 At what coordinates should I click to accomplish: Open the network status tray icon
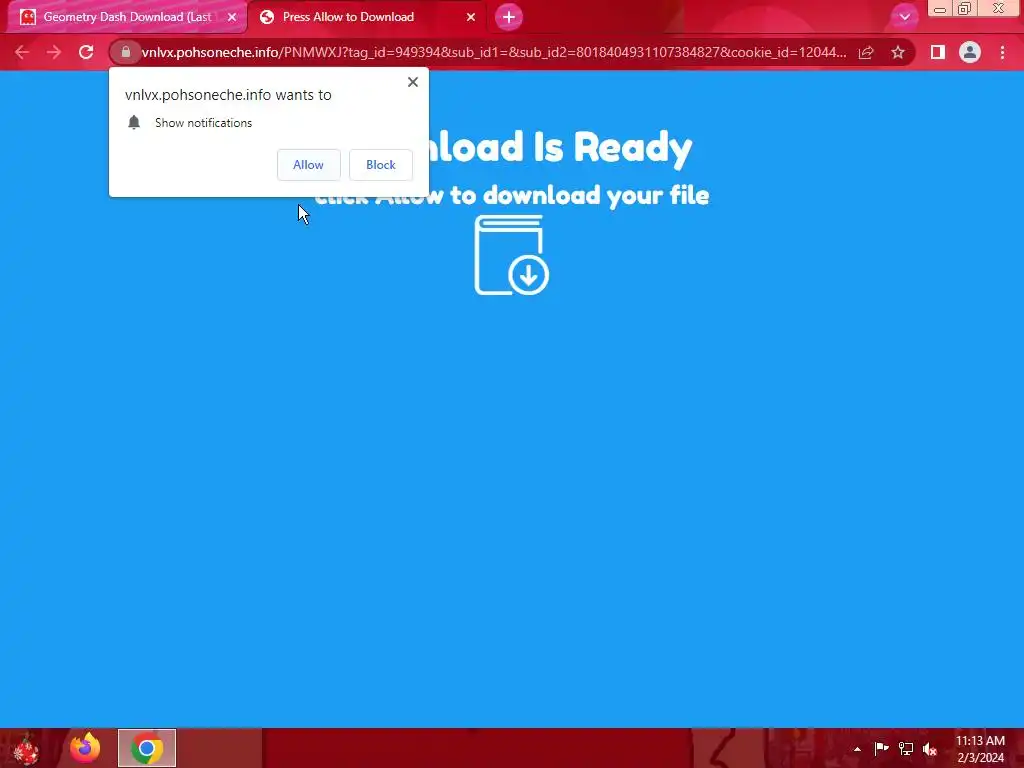[906, 748]
